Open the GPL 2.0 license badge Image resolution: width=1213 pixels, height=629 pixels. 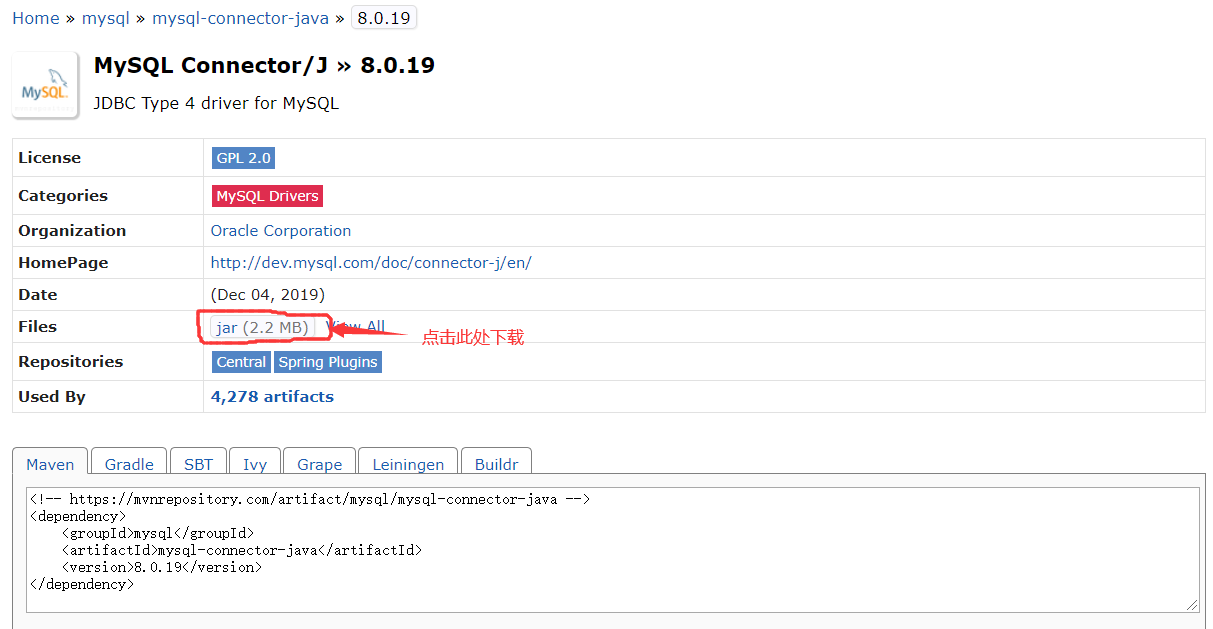[x=242, y=157]
